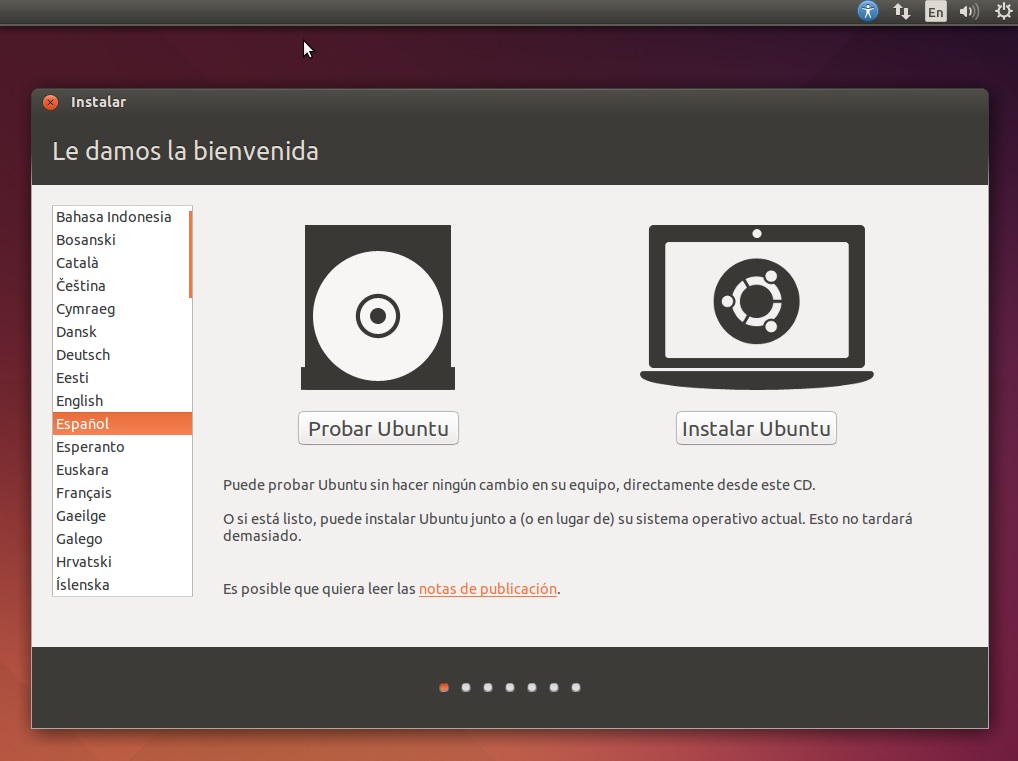This screenshot has height=761, width=1018.
Task: Select Eesti language
Action: 121,378
